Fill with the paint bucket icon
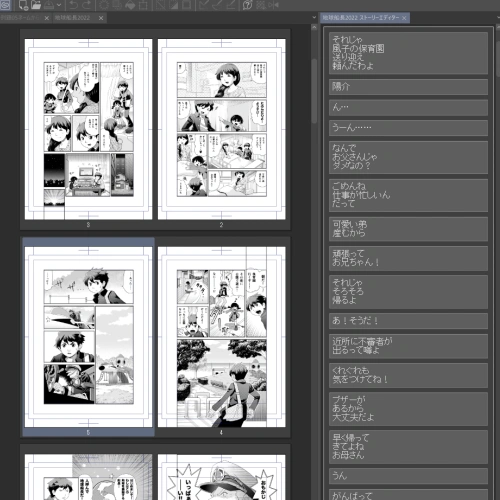This screenshot has width=500, height=500. (130, 5)
